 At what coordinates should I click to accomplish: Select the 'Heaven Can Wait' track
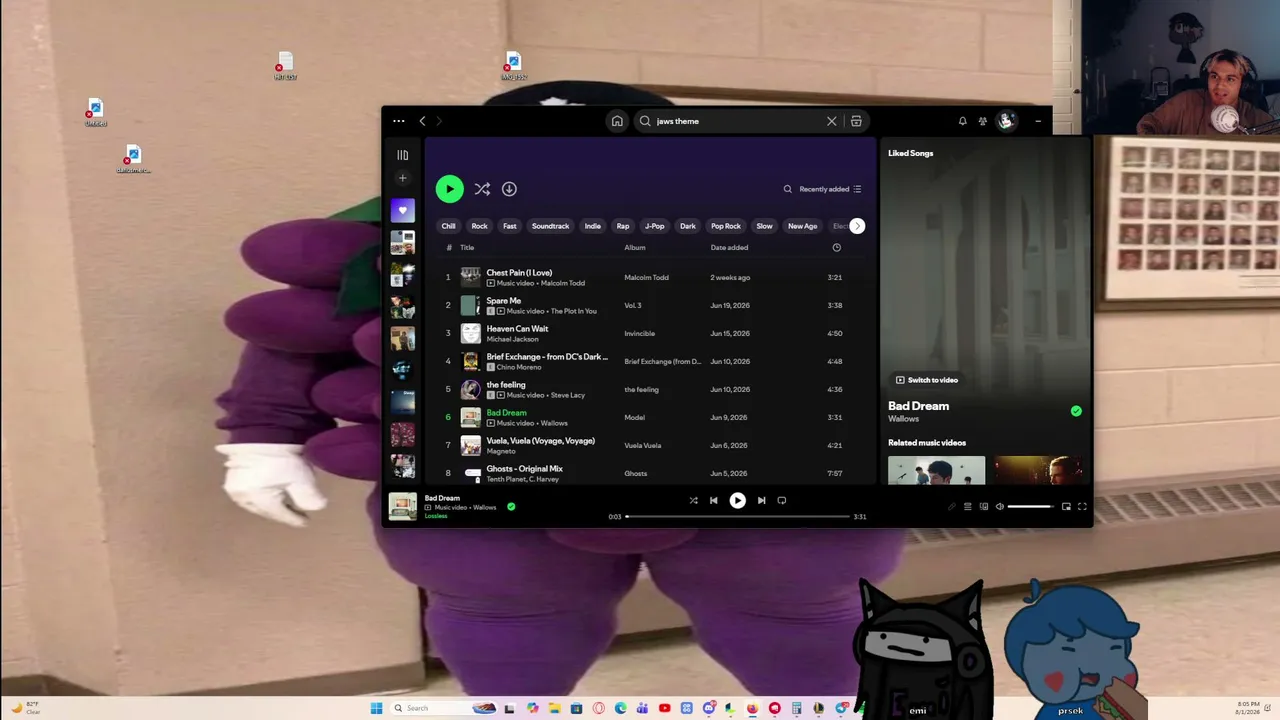point(650,333)
